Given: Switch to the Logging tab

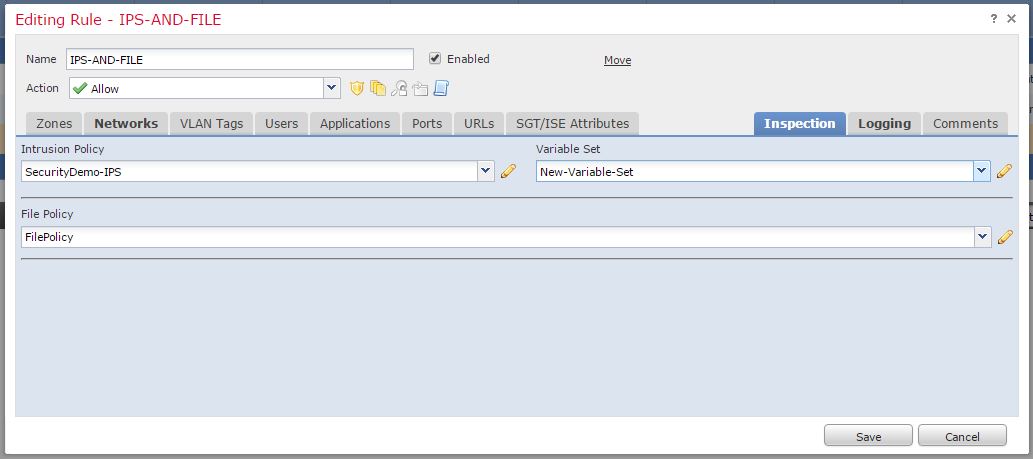Looking at the screenshot, I should click(884, 124).
